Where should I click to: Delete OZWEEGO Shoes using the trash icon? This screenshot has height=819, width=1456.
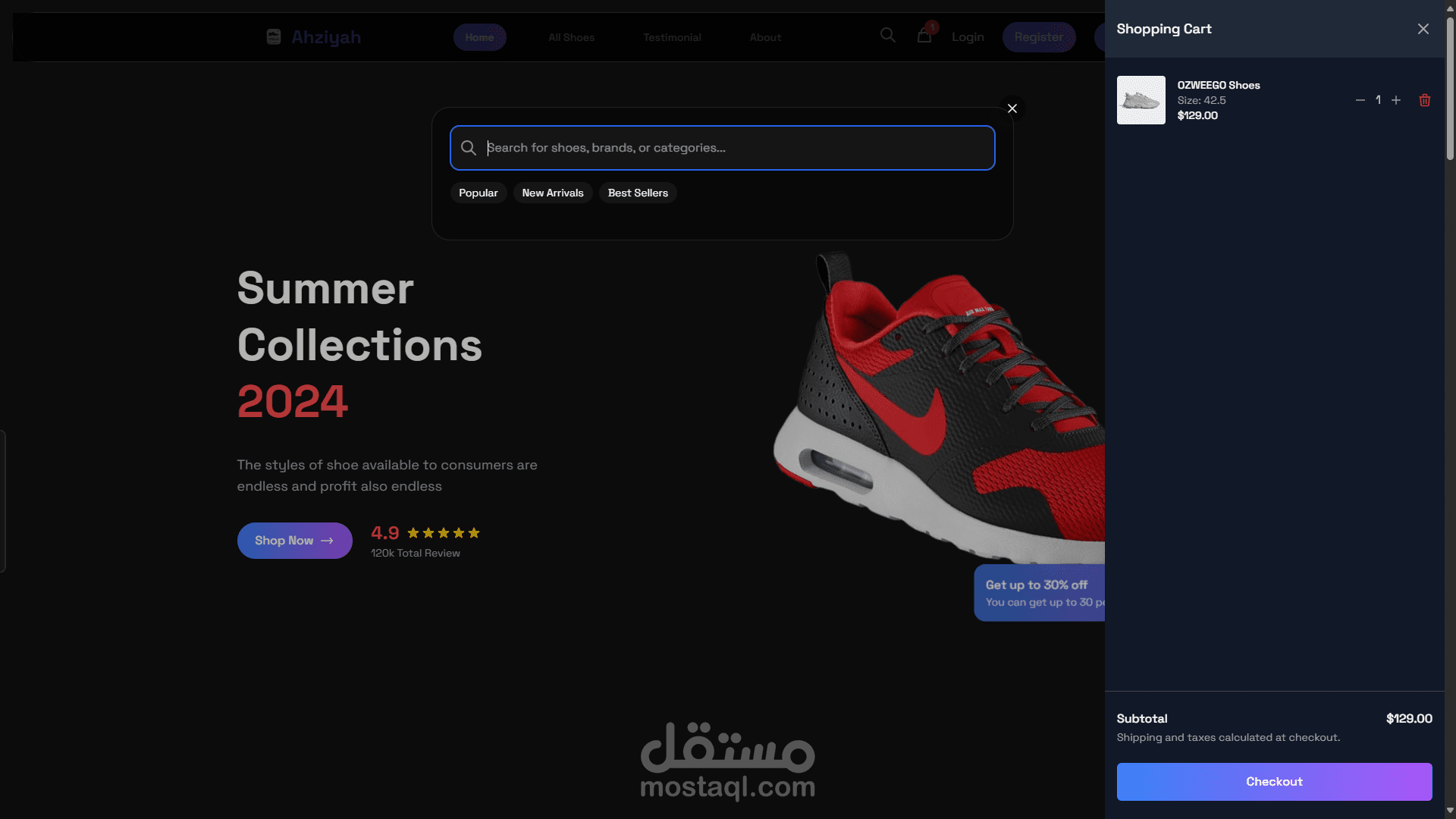coord(1424,100)
